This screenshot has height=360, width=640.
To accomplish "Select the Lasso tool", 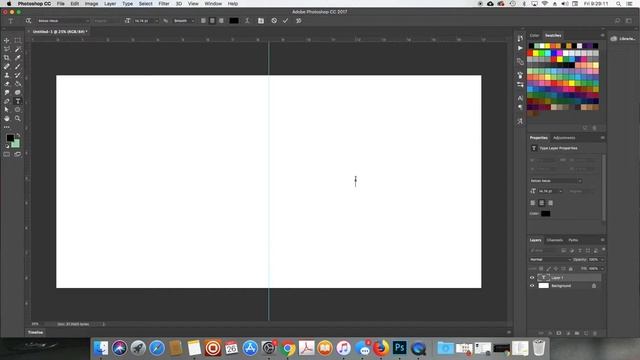I will tap(7, 49).
